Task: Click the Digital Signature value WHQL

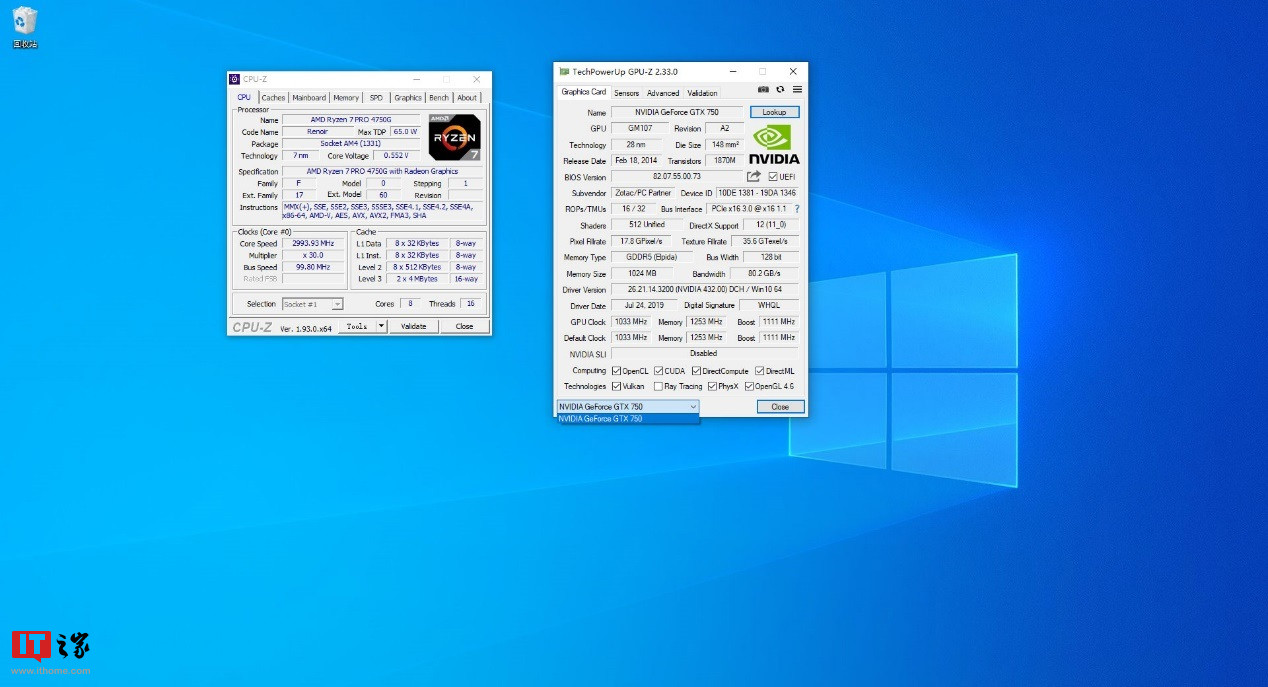Action: pos(768,306)
